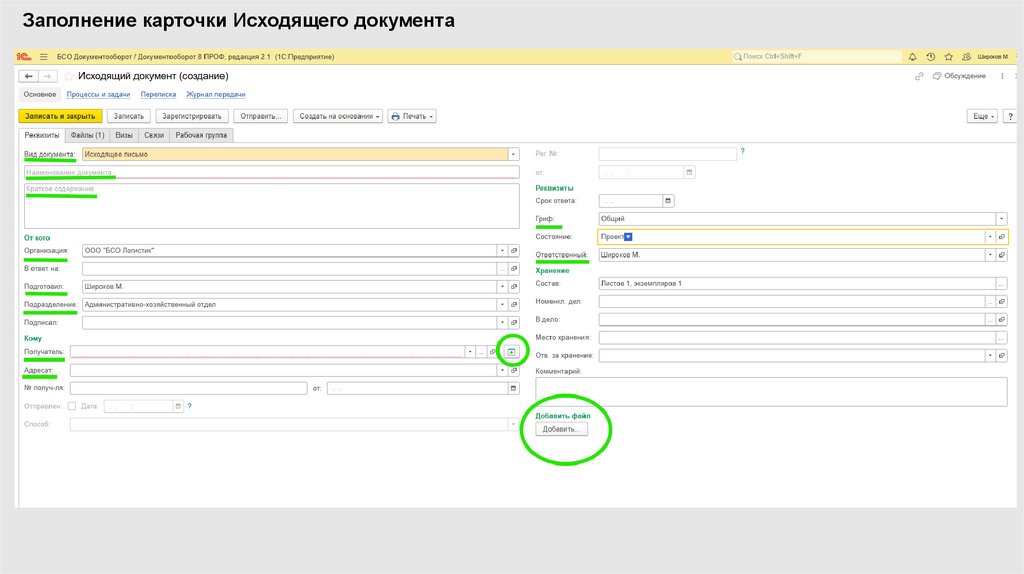Image resolution: width=1024 pixels, height=574 pixels.
Task: Click the favorites star in top bar
Action: tap(947, 57)
